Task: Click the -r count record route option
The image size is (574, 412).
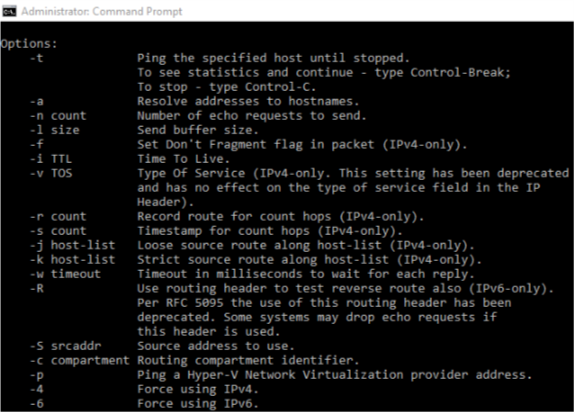Action: click(x=227, y=216)
